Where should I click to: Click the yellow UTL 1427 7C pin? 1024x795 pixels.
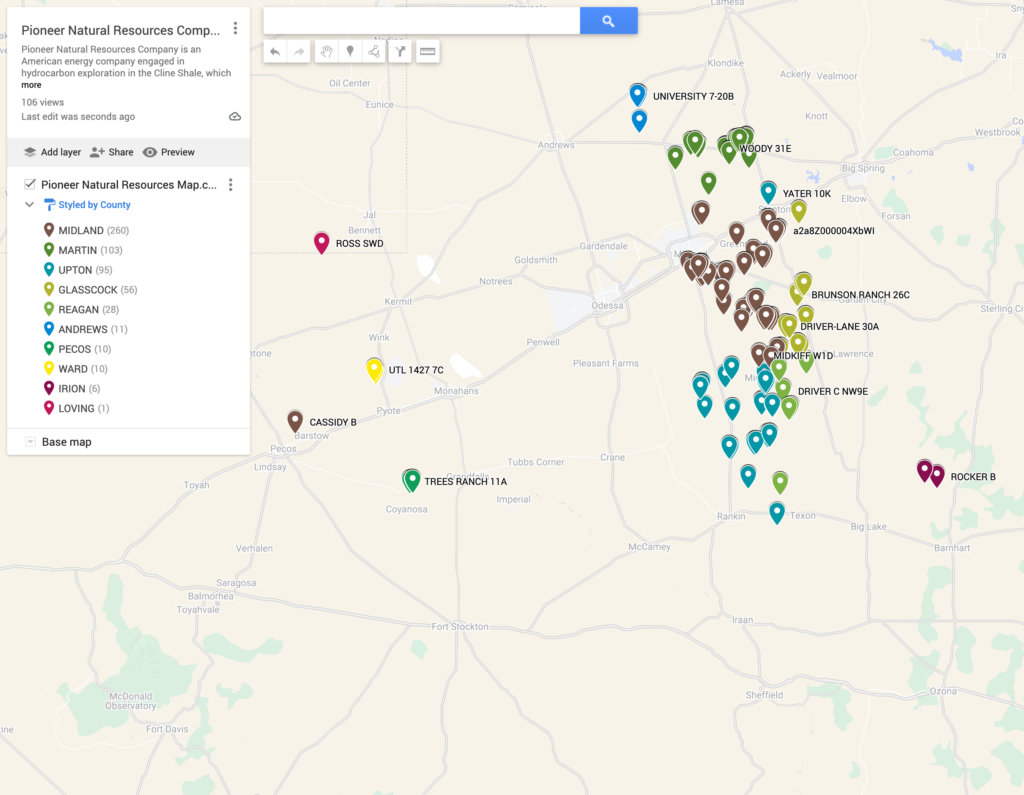374,370
